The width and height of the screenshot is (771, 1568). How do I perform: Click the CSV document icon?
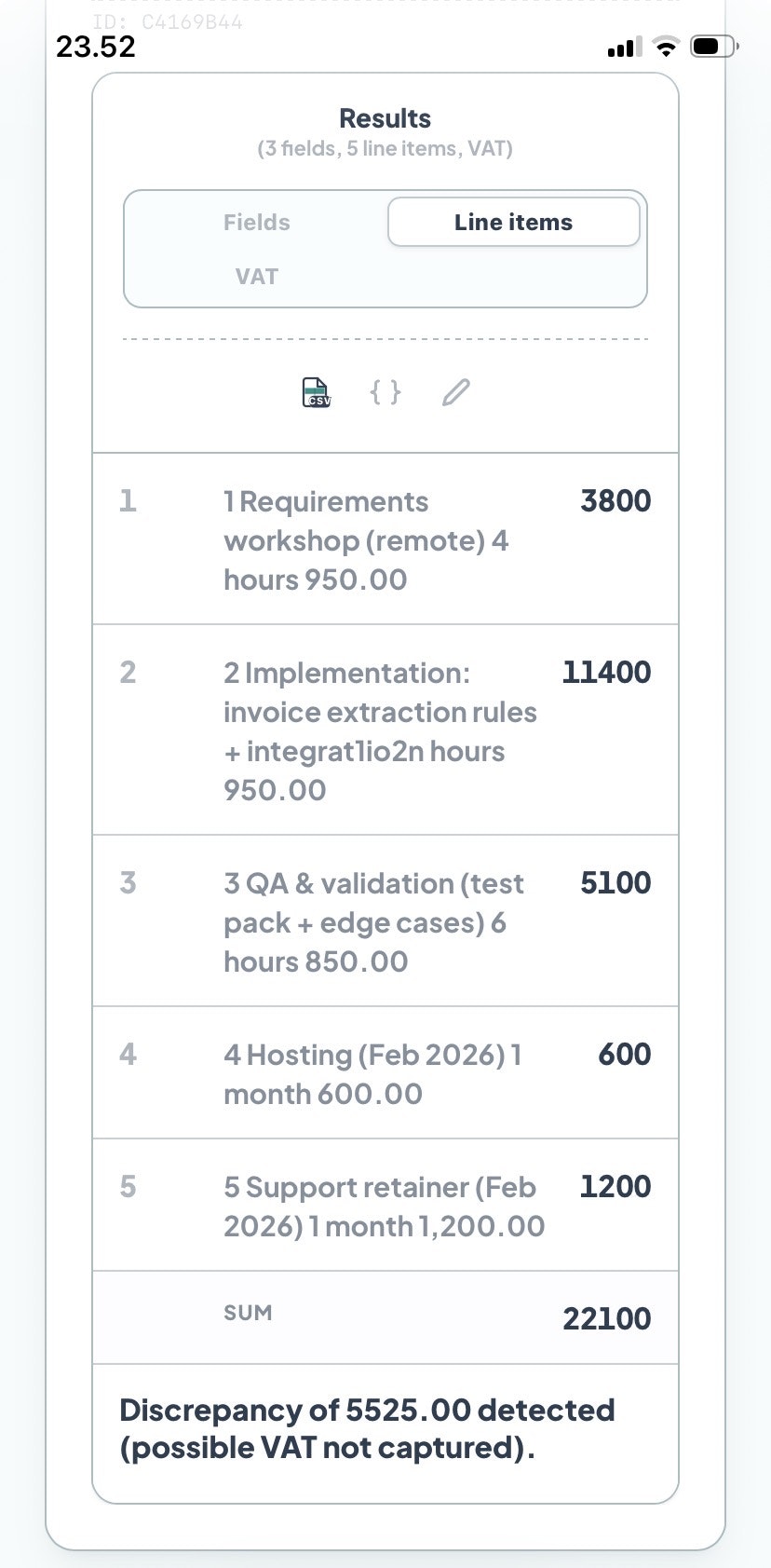coord(316,391)
